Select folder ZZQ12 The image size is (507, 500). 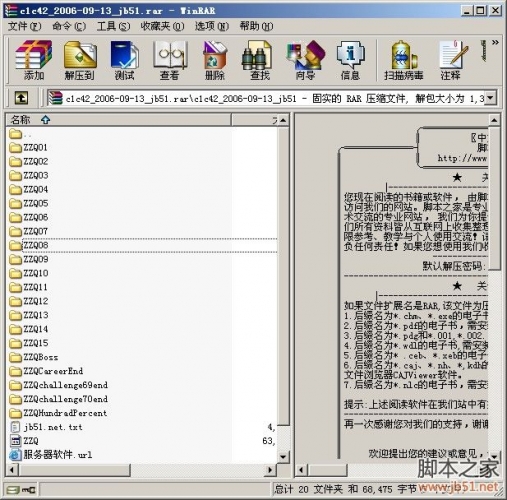29,301
